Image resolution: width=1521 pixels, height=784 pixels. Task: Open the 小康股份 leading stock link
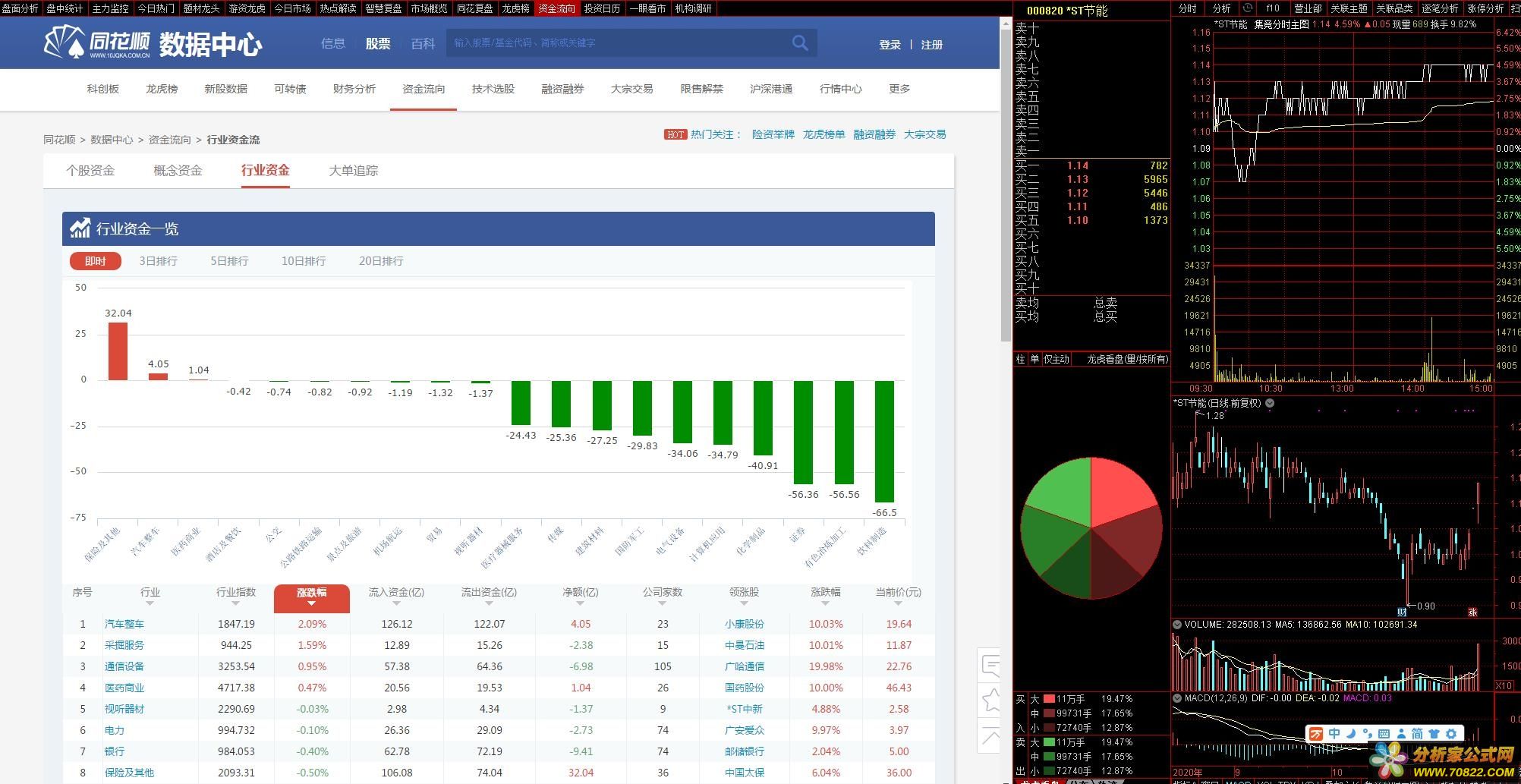(744, 624)
